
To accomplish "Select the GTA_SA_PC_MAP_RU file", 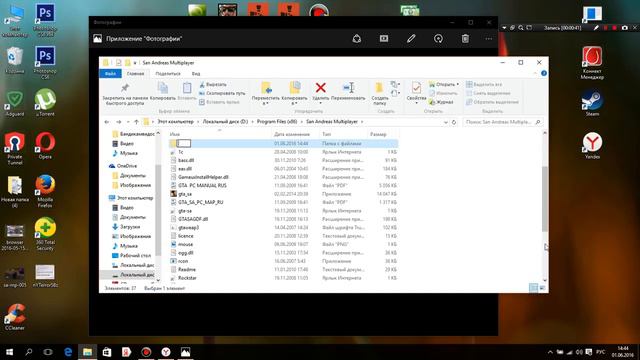I will (x=200, y=202).
